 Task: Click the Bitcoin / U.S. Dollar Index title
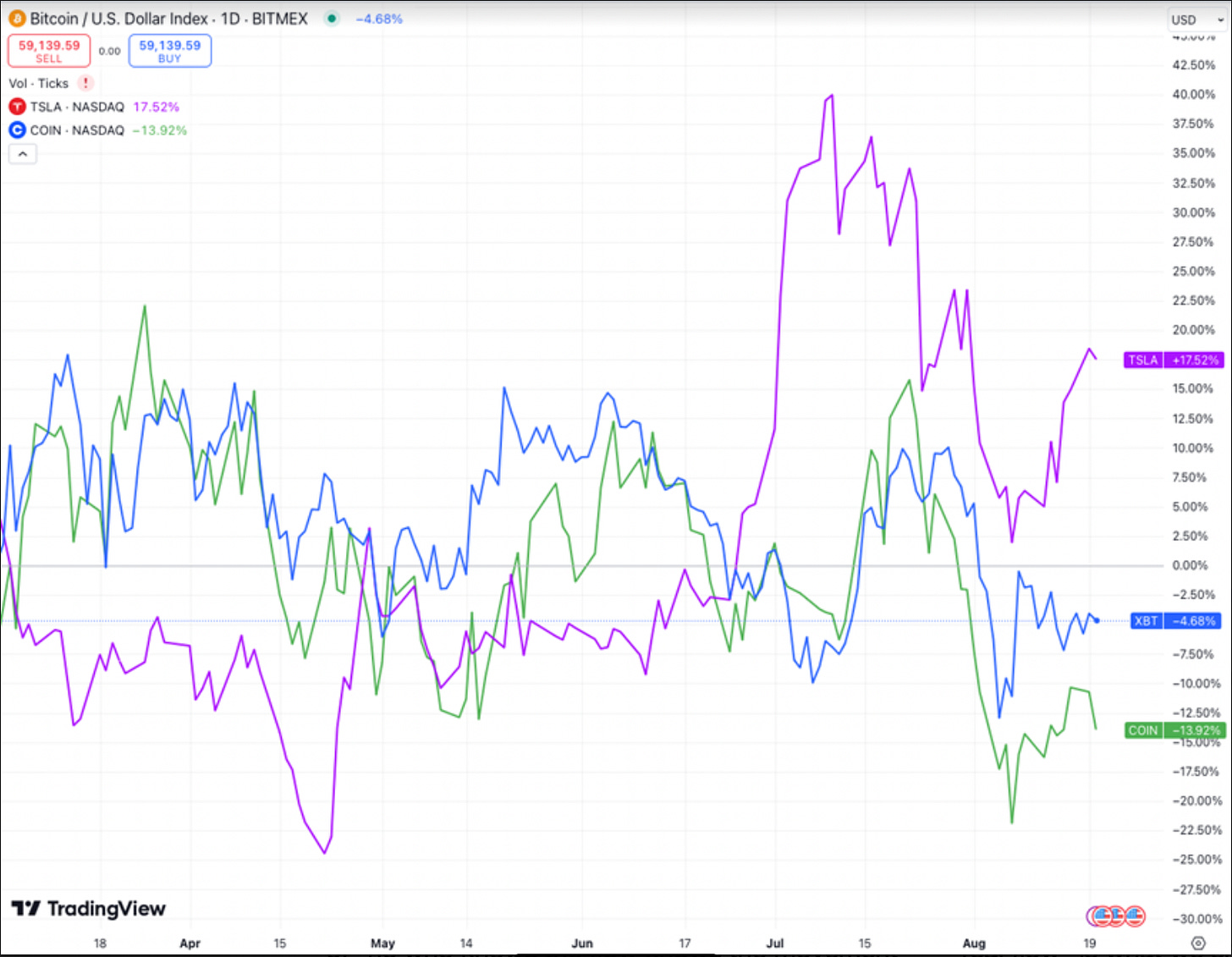(119, 19)
